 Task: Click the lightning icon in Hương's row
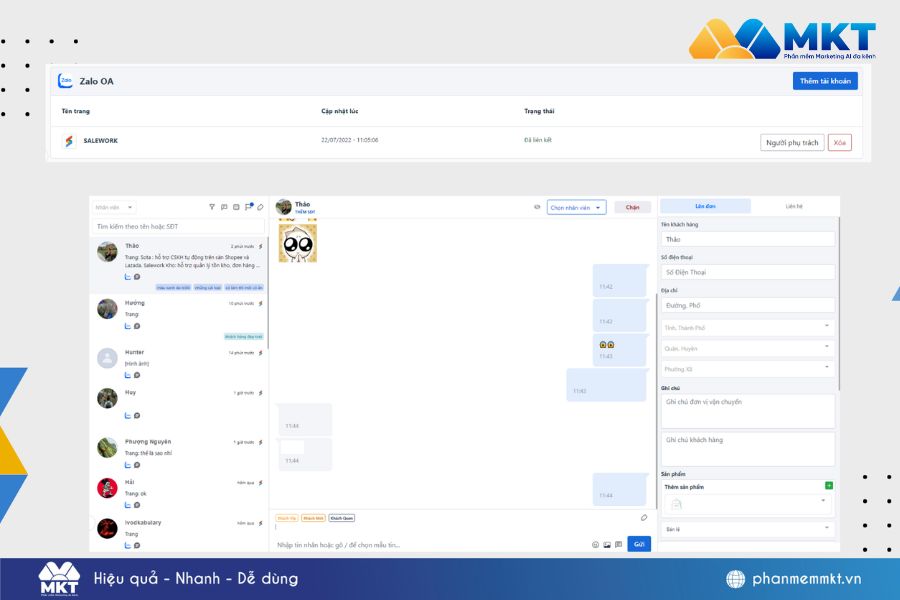[x=261, y=303]
